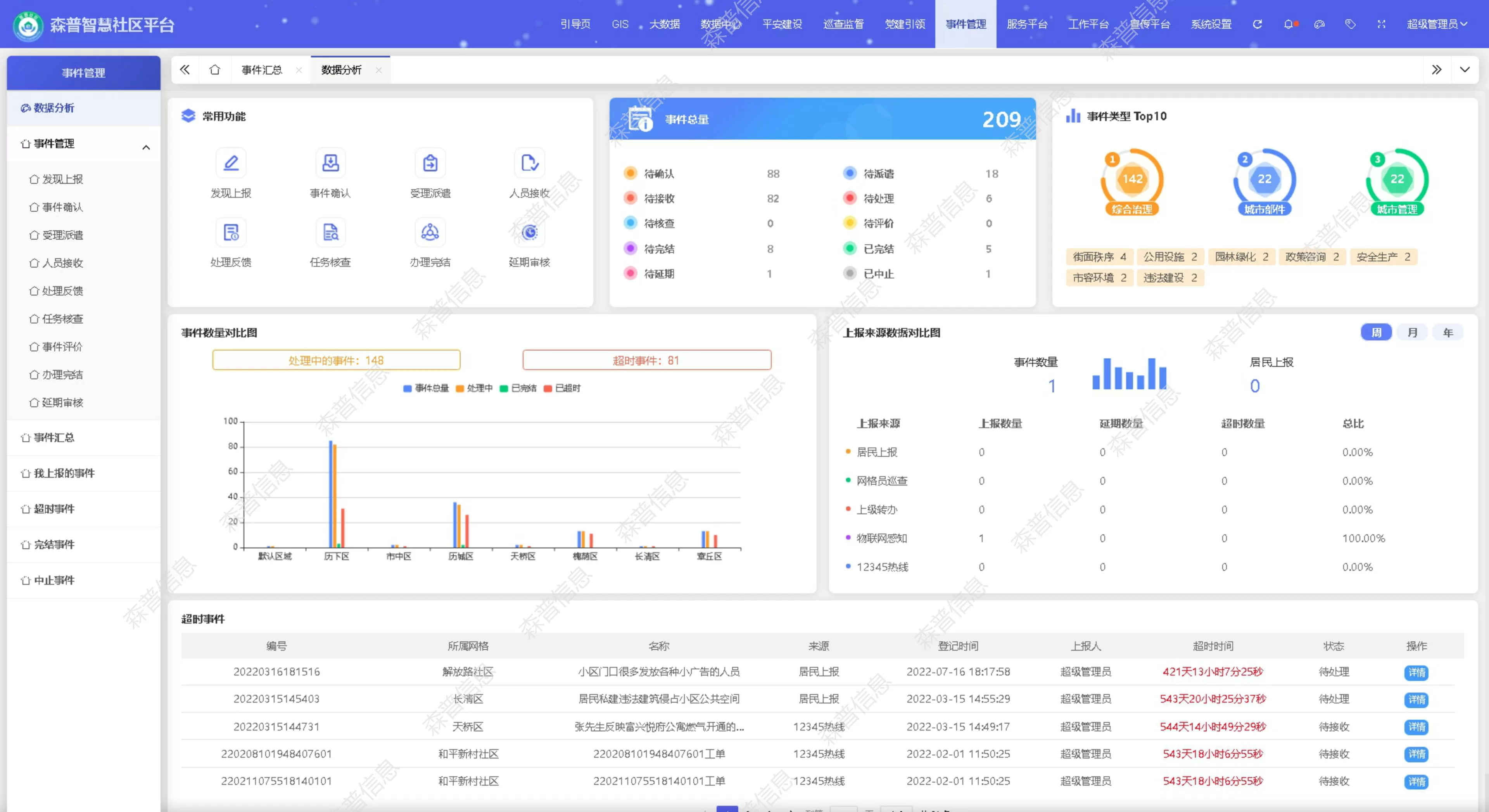Viewport: 1489px width, 812px height.
Task: Open the 受理派遣 shortcut icon
Action: pos(430,163)
